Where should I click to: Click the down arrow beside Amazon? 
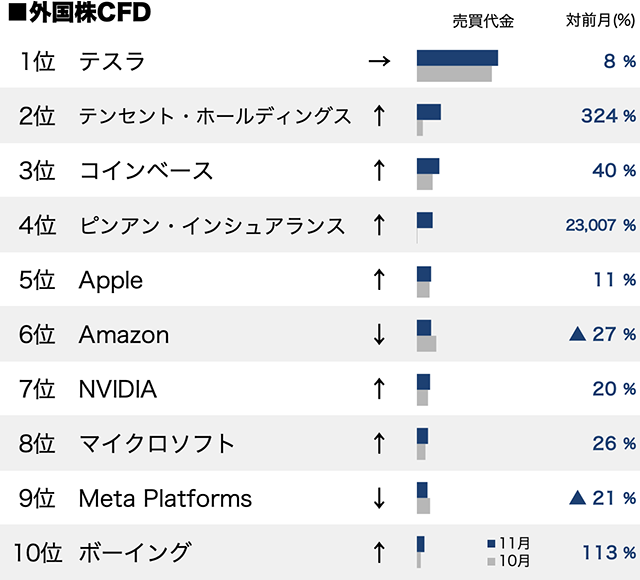tap(379, 334)
